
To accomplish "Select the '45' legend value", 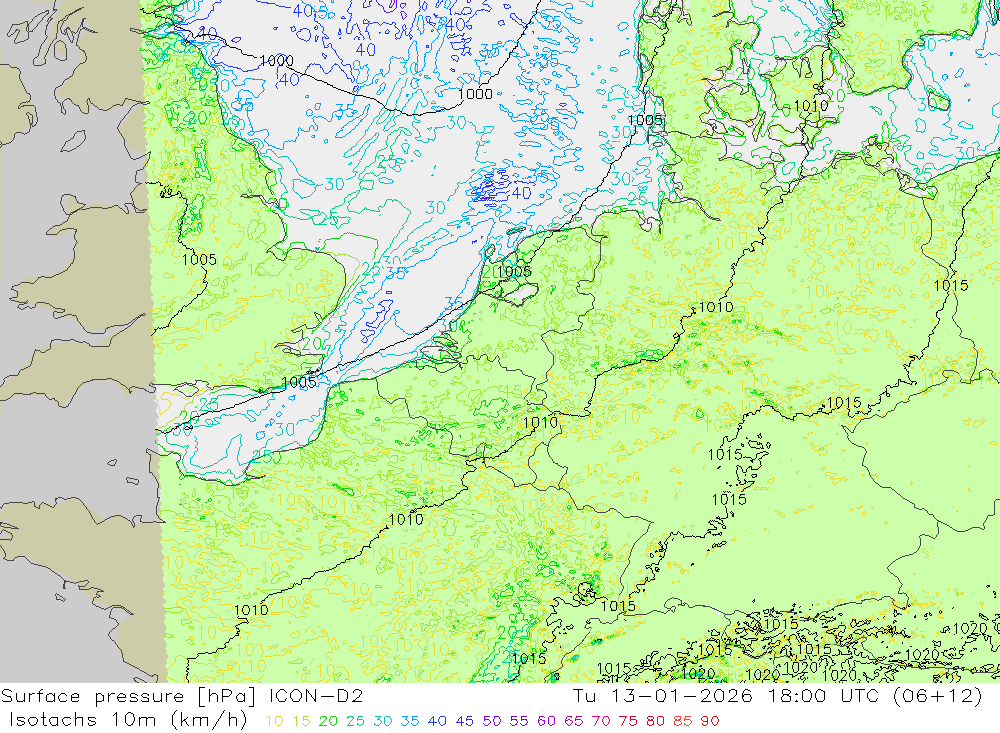I will point(464,722).
